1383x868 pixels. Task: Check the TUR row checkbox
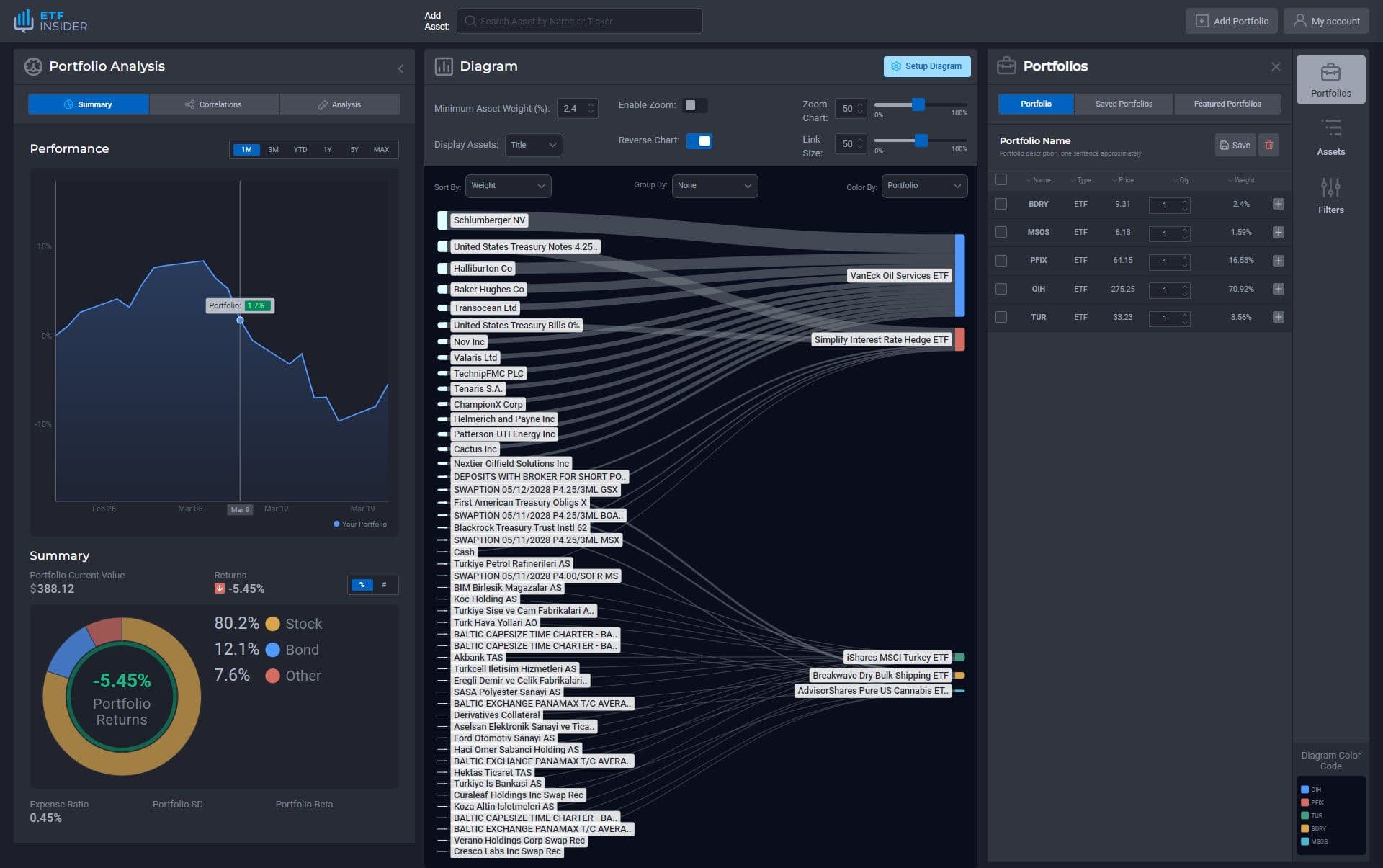1001,317
